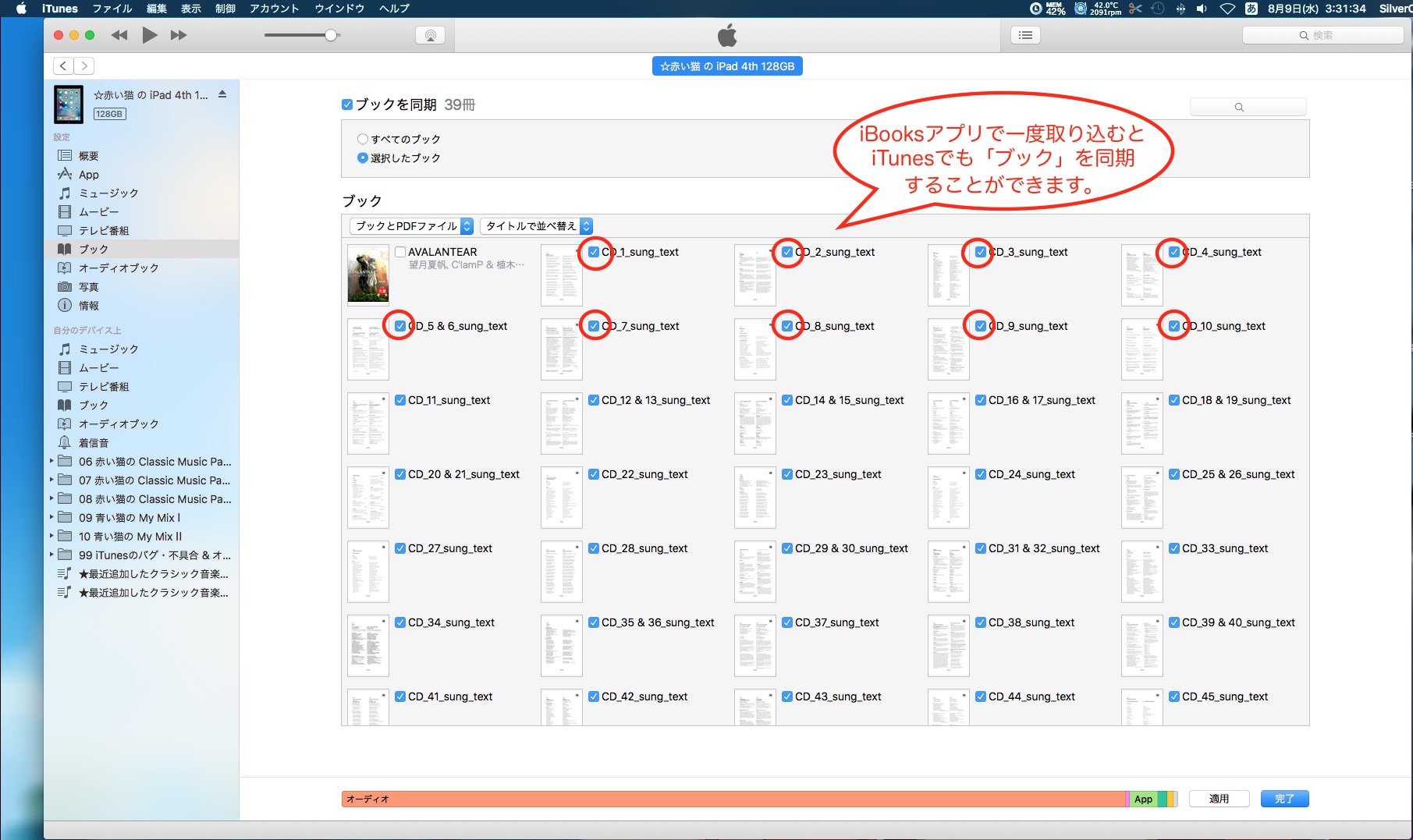Screen dimensions: 1413x840
Task: Expand the 08 赤い猫の Classic Music folder
Action: (51, 498)
